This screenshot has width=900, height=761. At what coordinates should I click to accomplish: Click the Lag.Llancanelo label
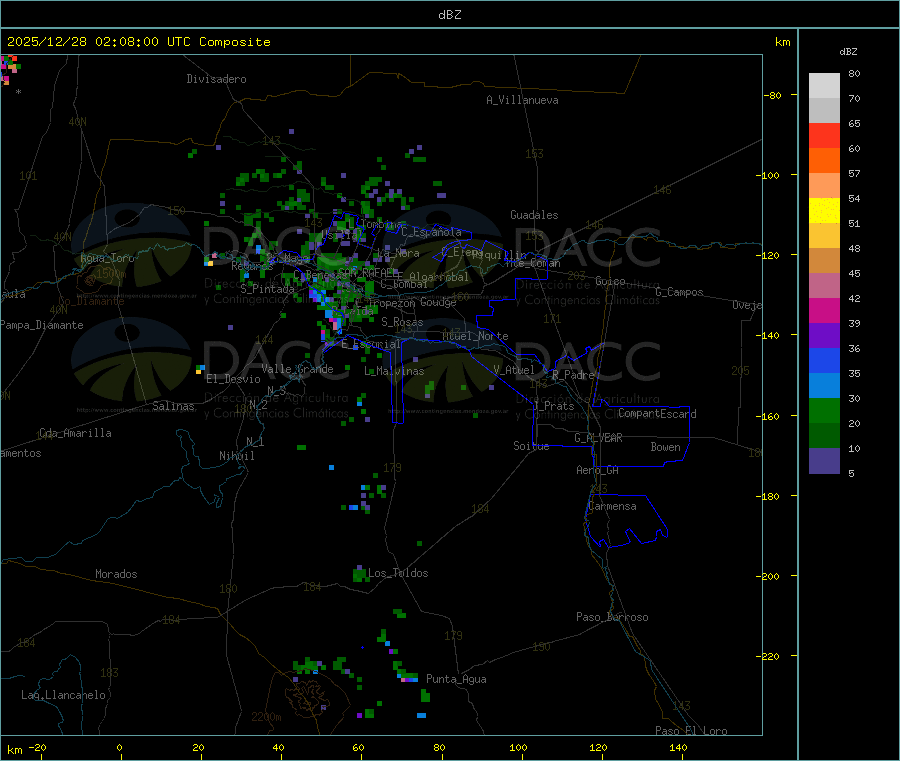[x=64, y=695]
